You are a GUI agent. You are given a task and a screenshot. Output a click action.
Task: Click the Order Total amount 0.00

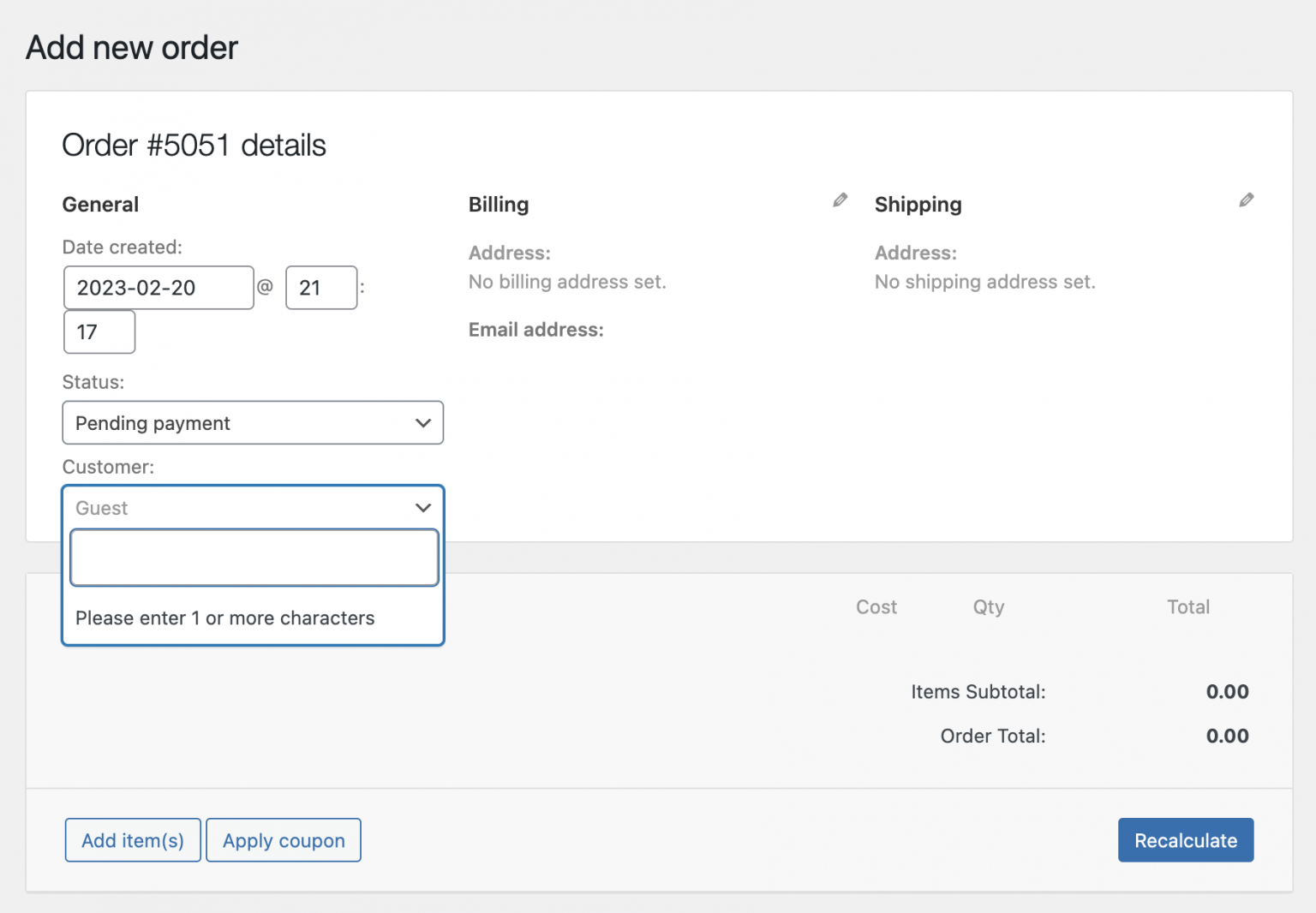(1227, 736)
